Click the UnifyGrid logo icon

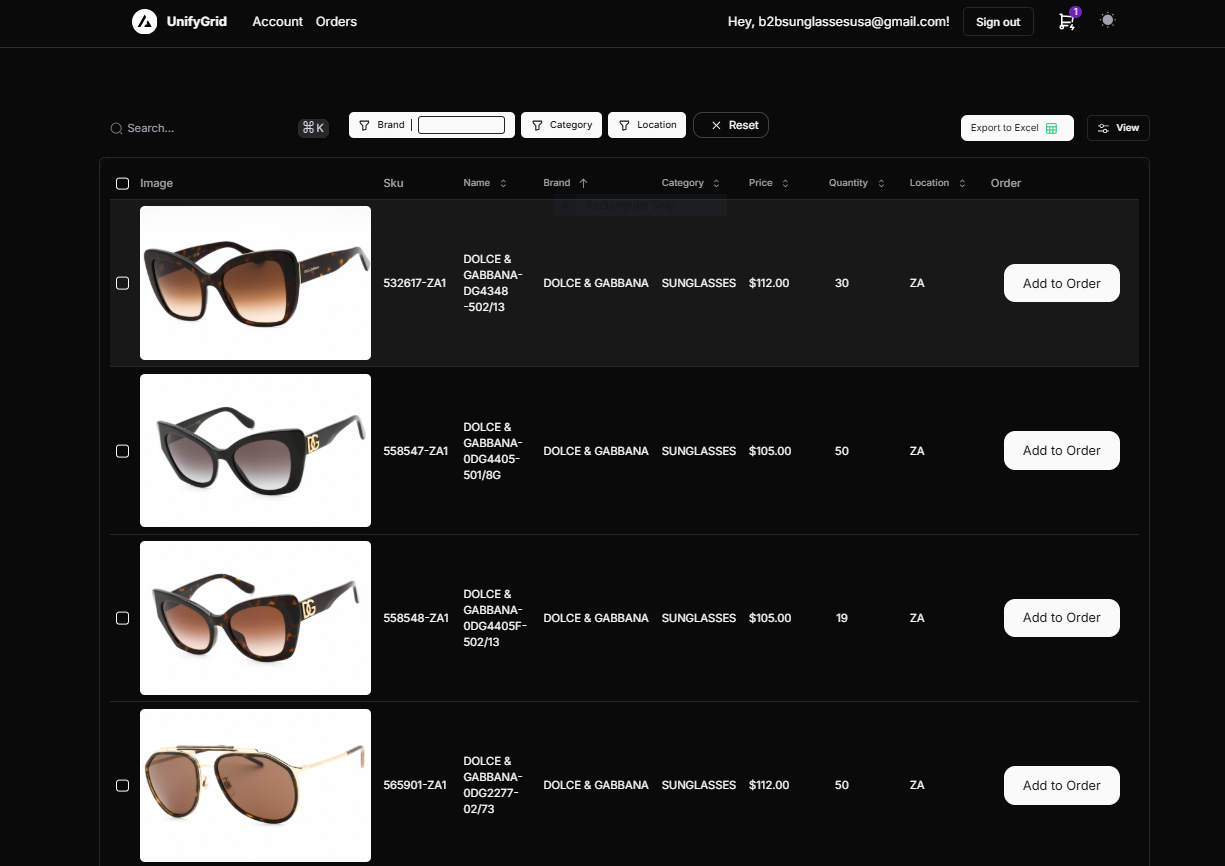144,21
